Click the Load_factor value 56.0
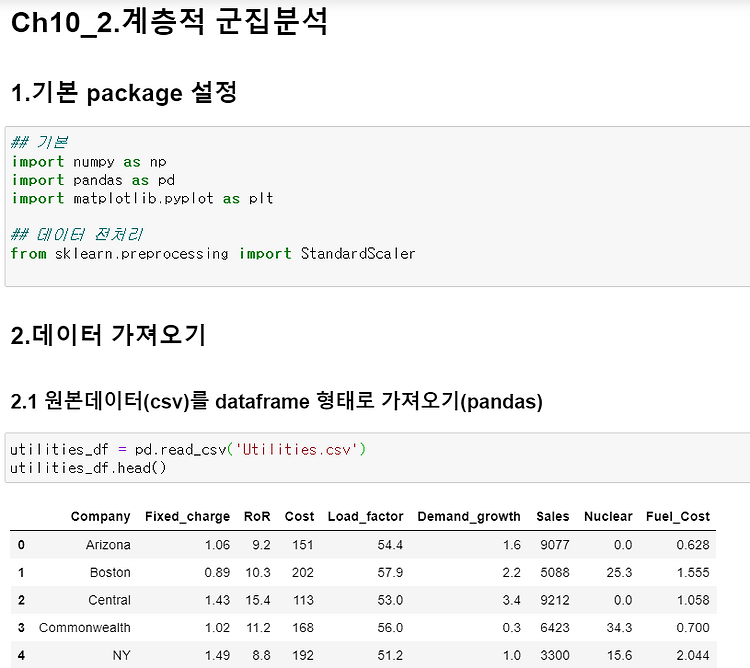750x668 pixels. (390, 627)
